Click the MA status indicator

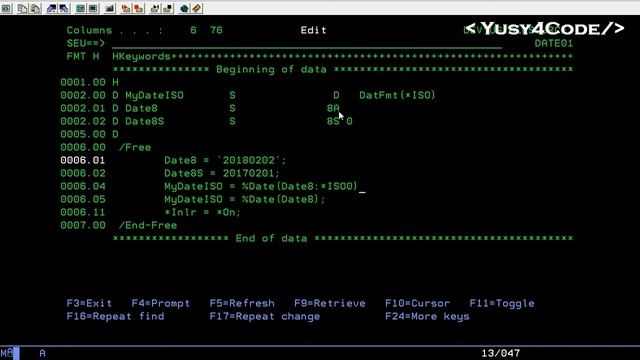tap(7, 353)
